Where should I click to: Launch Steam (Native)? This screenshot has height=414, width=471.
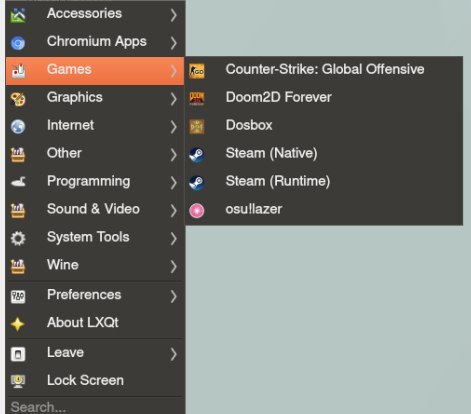(324, 155)
